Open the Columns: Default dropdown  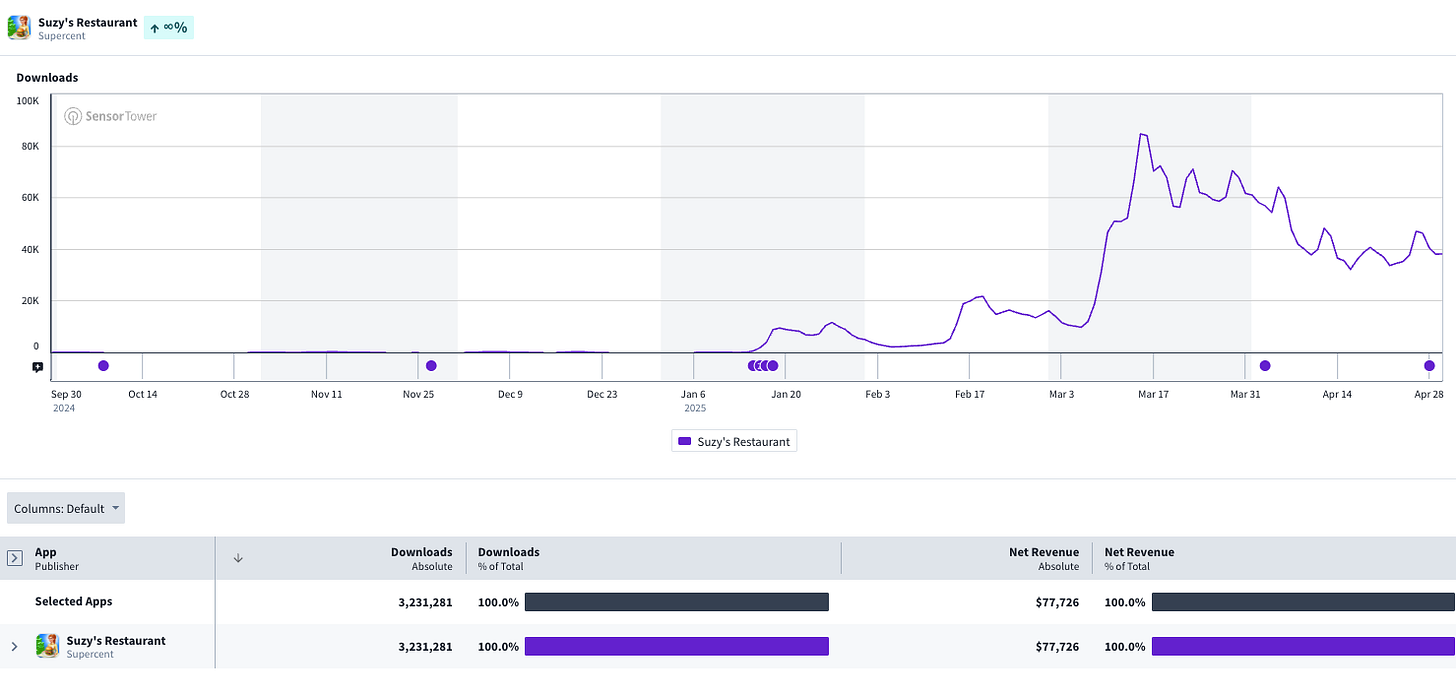click(66, 508)
